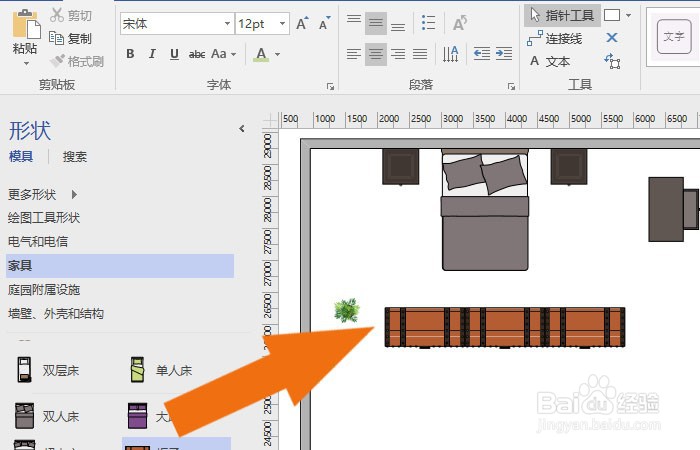Click the text block rotate tool
The image size is (700, 450).
point(612,61)
